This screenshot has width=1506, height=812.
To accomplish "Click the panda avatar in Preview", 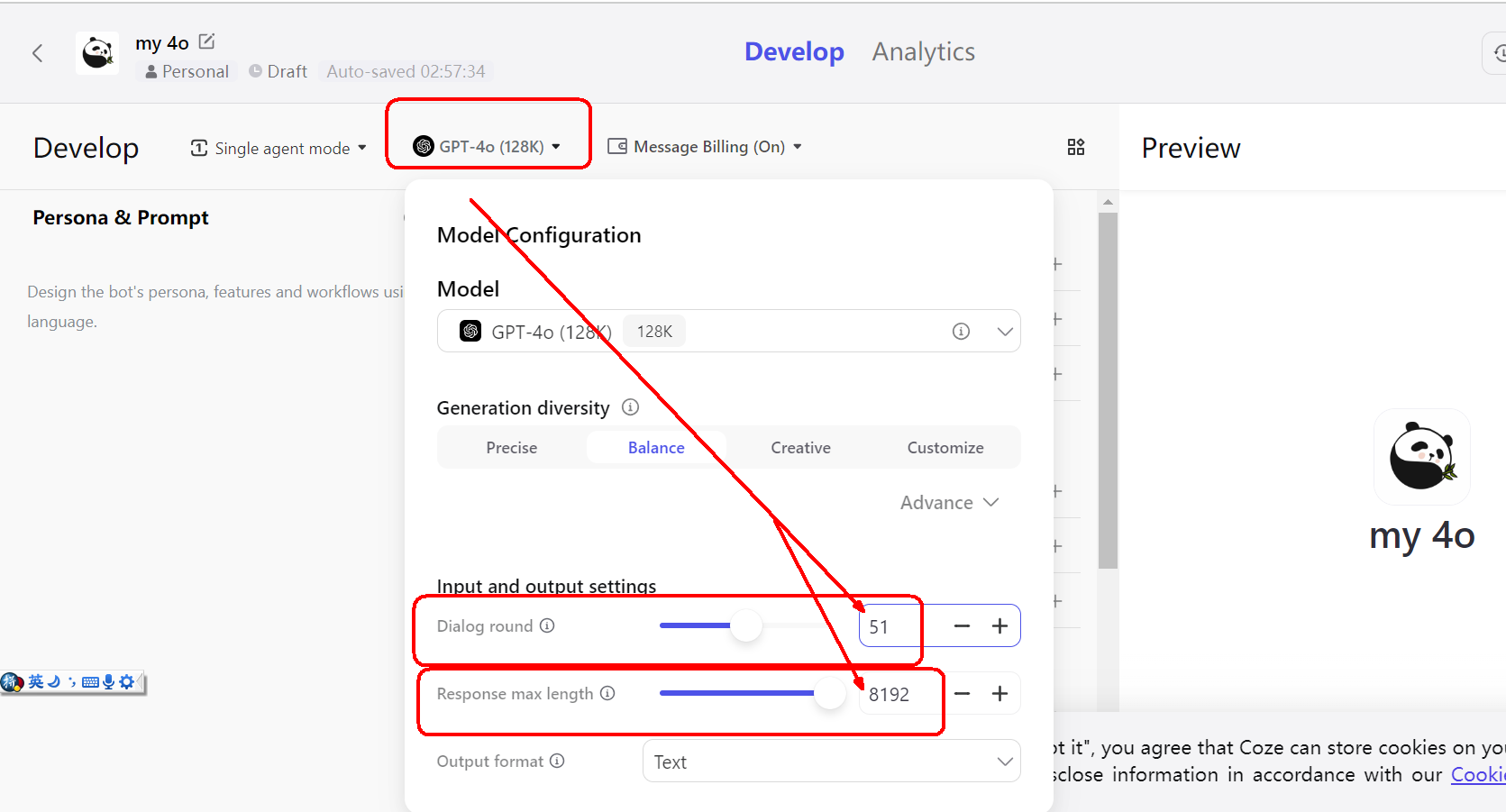I will click(x=1422, y=457).
